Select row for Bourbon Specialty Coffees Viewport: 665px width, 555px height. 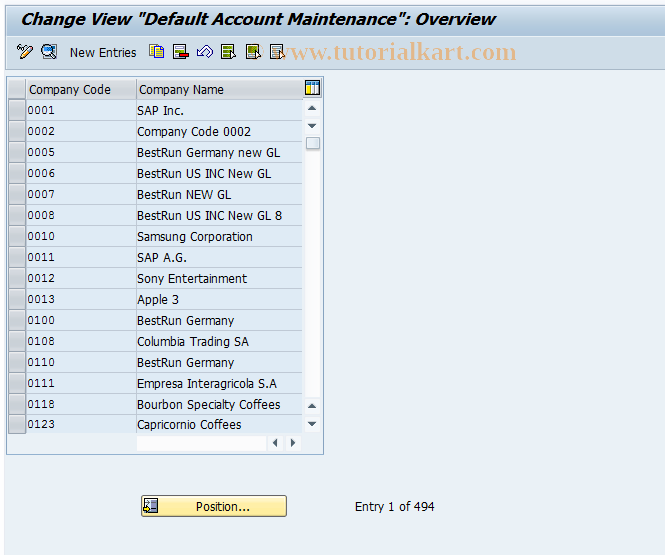17,404
